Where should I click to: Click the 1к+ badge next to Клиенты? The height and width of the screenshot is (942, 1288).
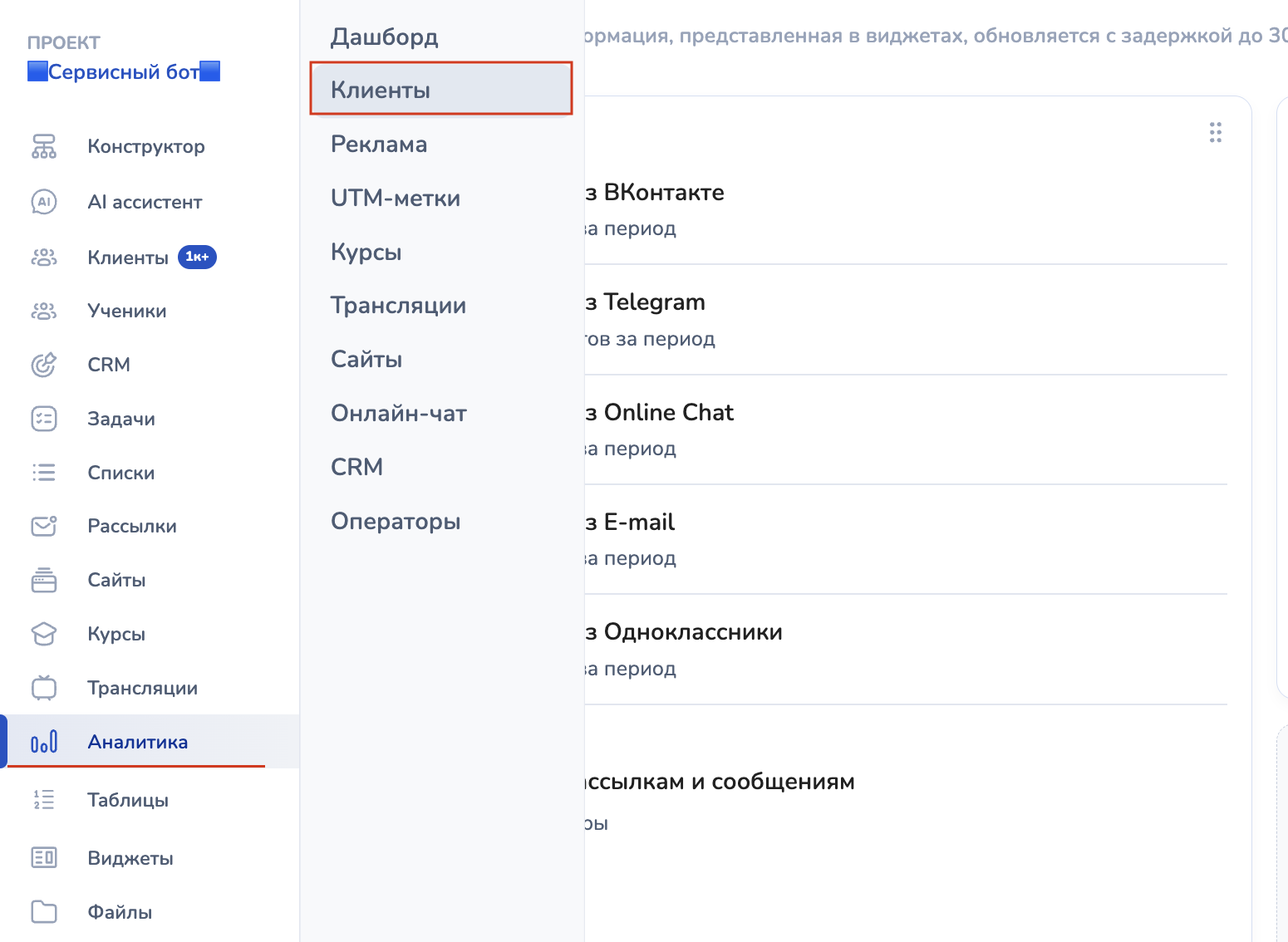[x=197, y=258]
